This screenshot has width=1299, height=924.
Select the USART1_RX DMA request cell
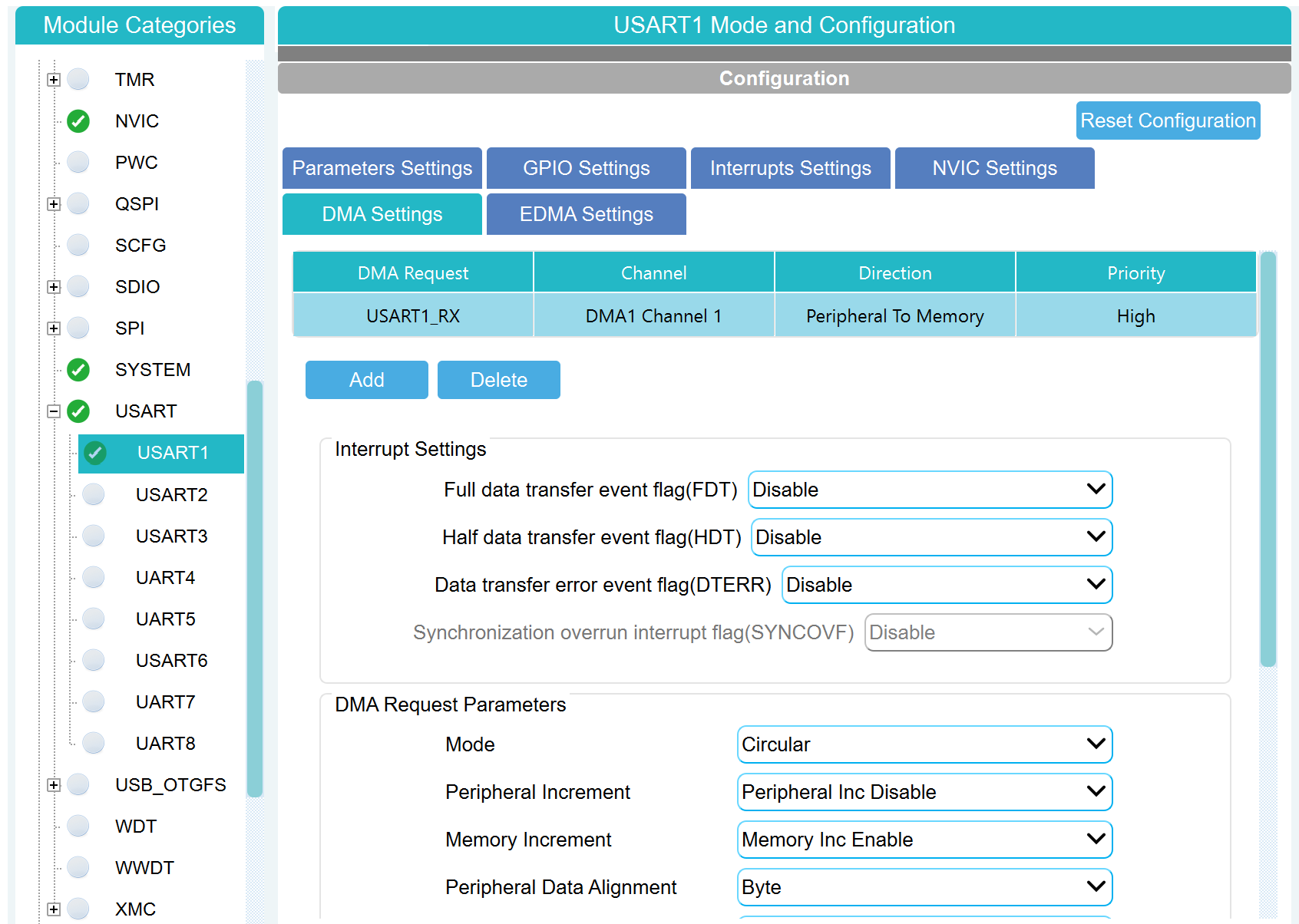pyautogui.click(x=413, y=315)
